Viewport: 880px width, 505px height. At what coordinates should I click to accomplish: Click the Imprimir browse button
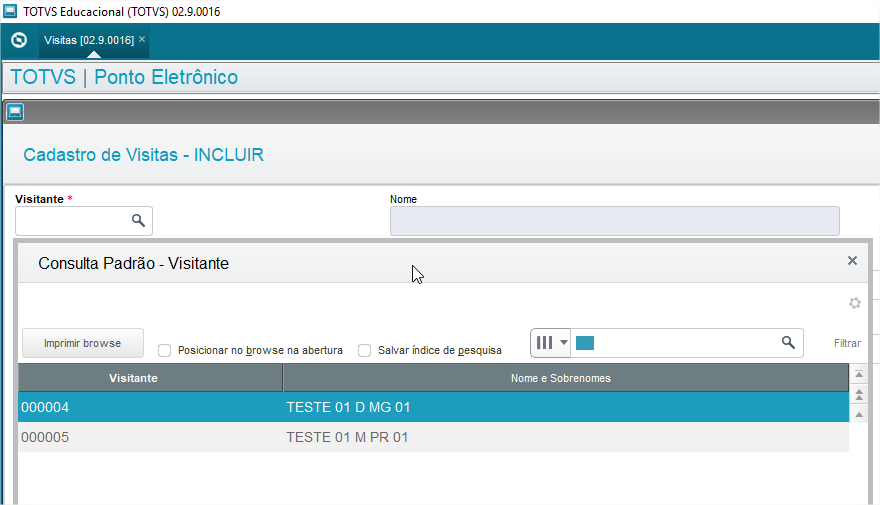[x=83, y=343]
